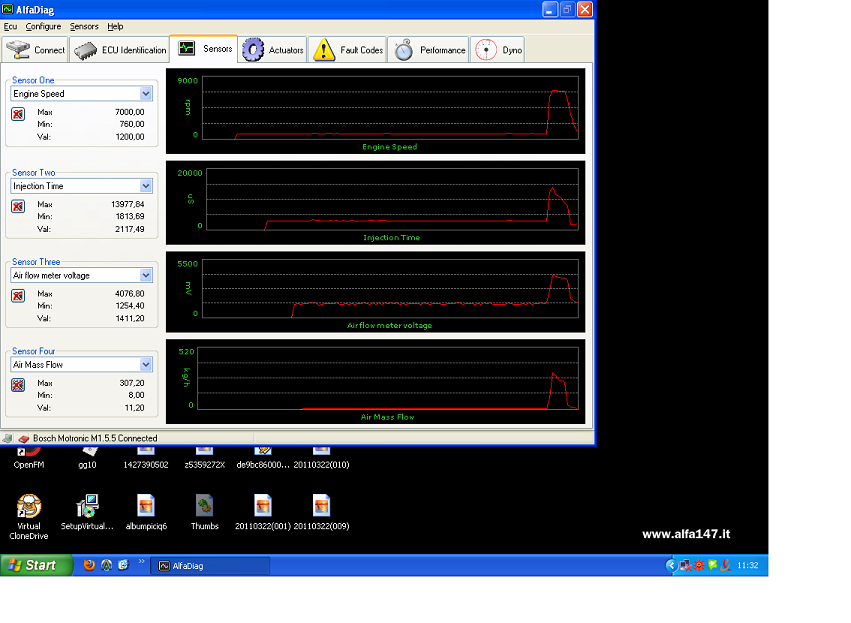Toggle the red X for Sensor One

(x=18, y=114)
